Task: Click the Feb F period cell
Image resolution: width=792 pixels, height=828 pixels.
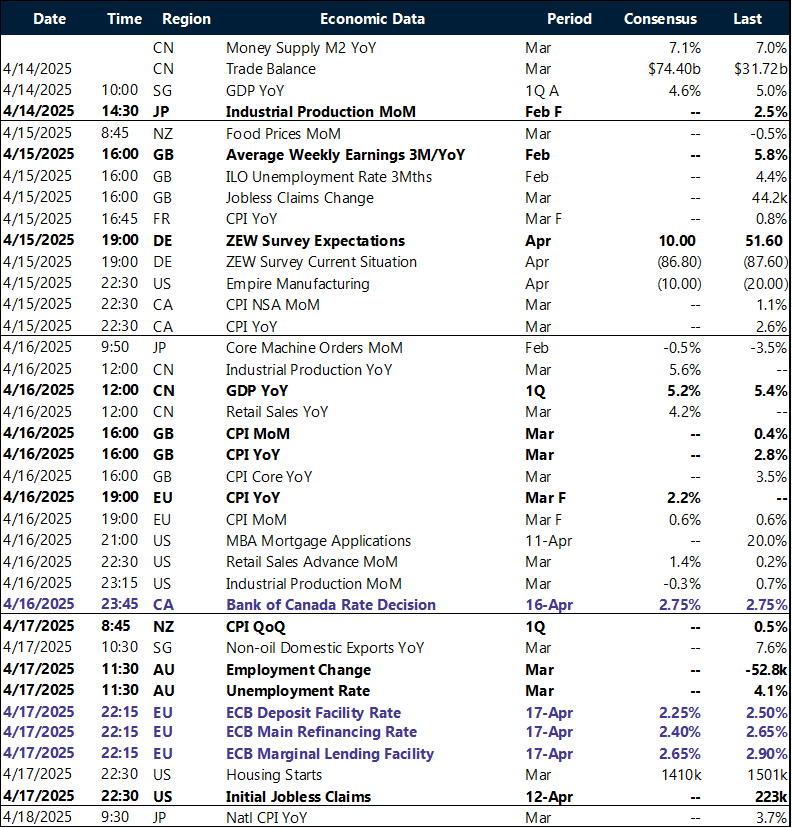Action: coord(543,112)
